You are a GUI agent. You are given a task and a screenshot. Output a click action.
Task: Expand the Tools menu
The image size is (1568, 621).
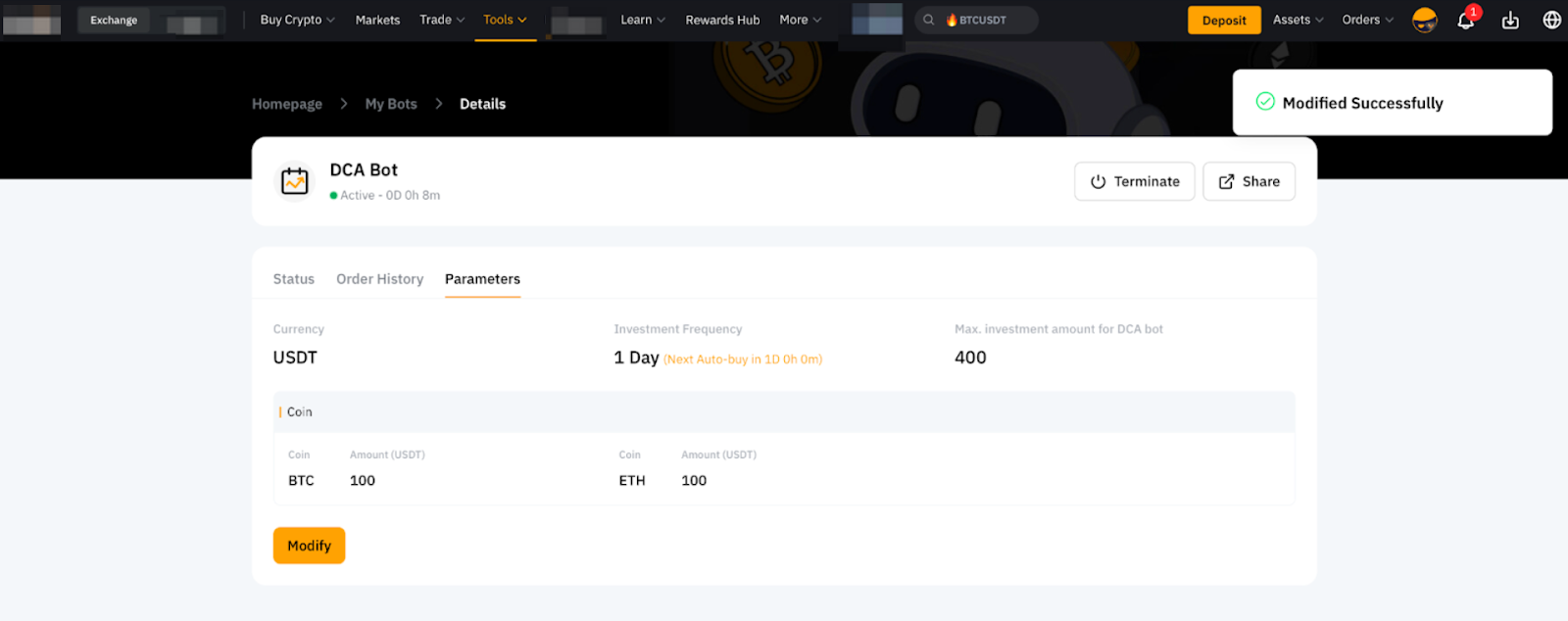(505, 20)
